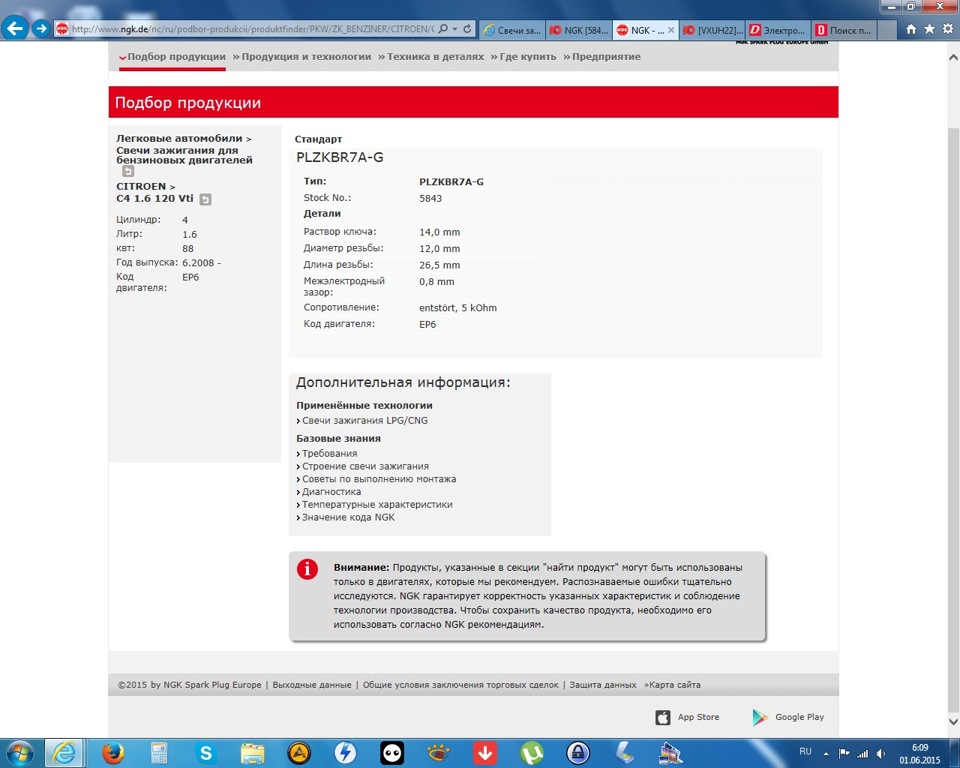Open the Favorites star icon
Screen dimensions: 960x768
pyautogui.click(x=929, y=29)
